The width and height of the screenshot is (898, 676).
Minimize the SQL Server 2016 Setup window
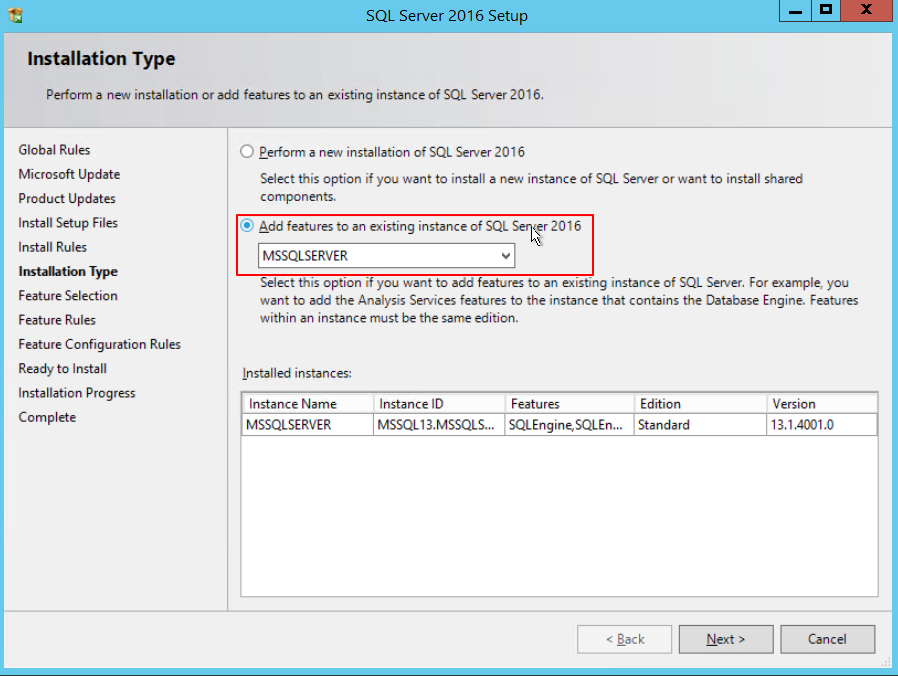coord(795,10)
